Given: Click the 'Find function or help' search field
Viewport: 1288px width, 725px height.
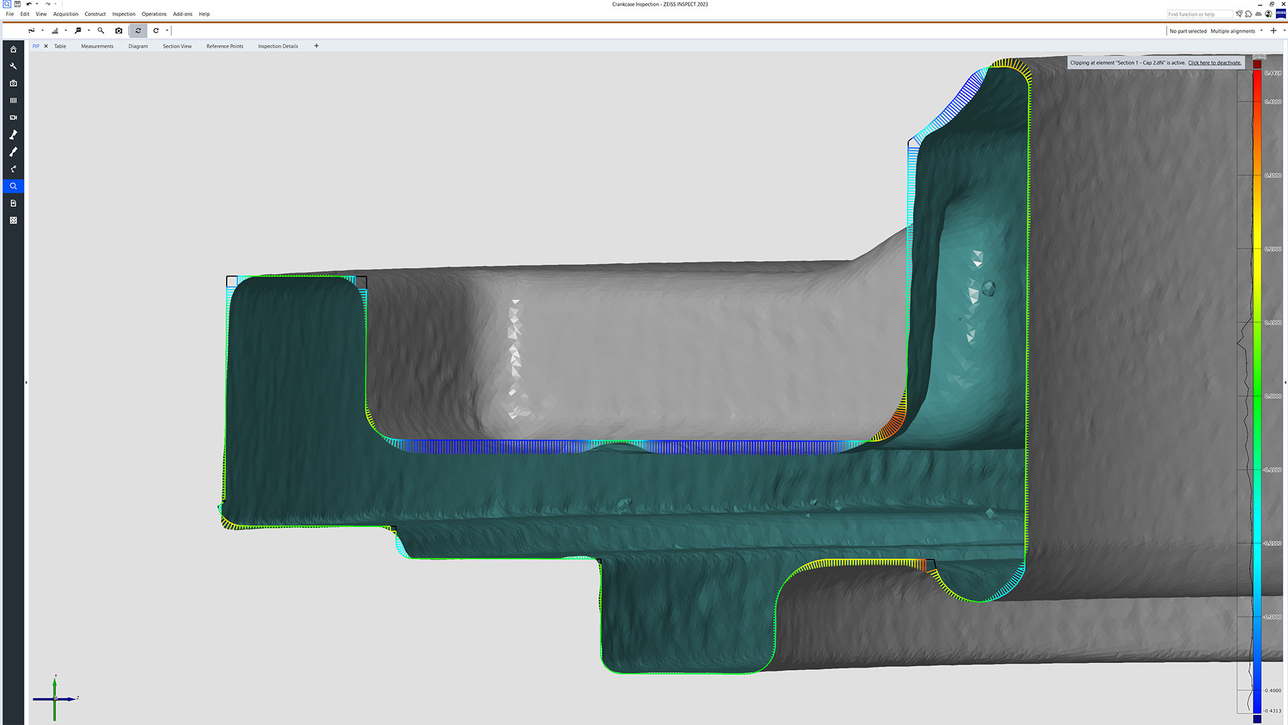Looking at the screenshot, I should pyautogui.click(x=1199, y=14).
